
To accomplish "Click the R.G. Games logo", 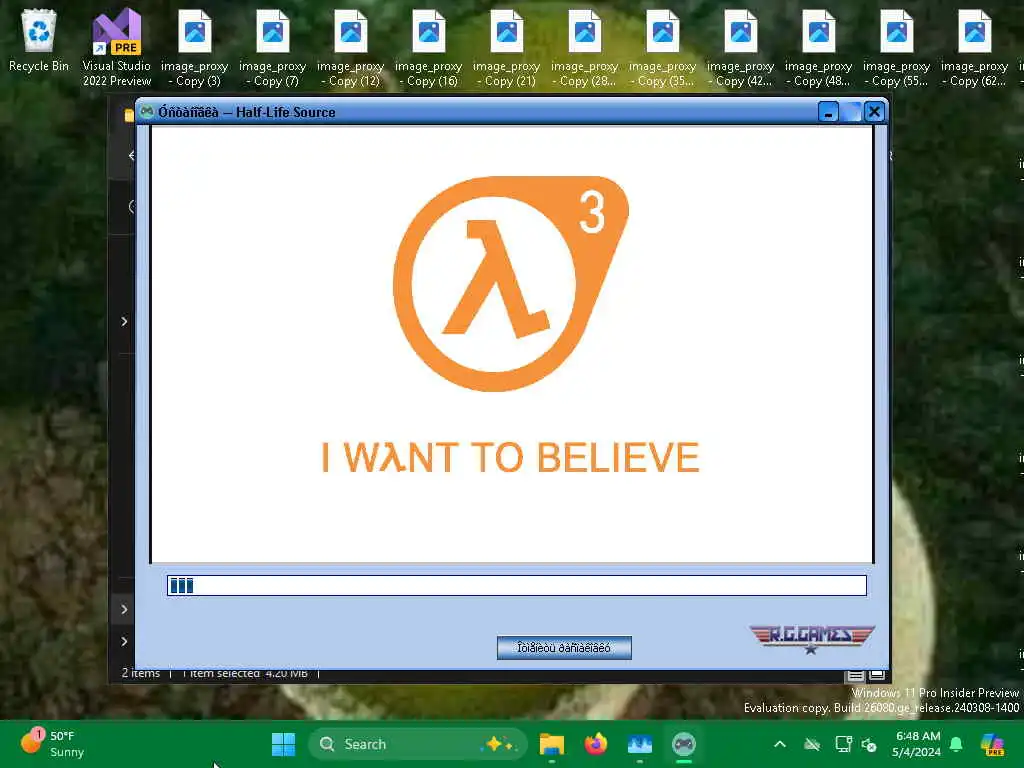I will (x=812, y=639).
